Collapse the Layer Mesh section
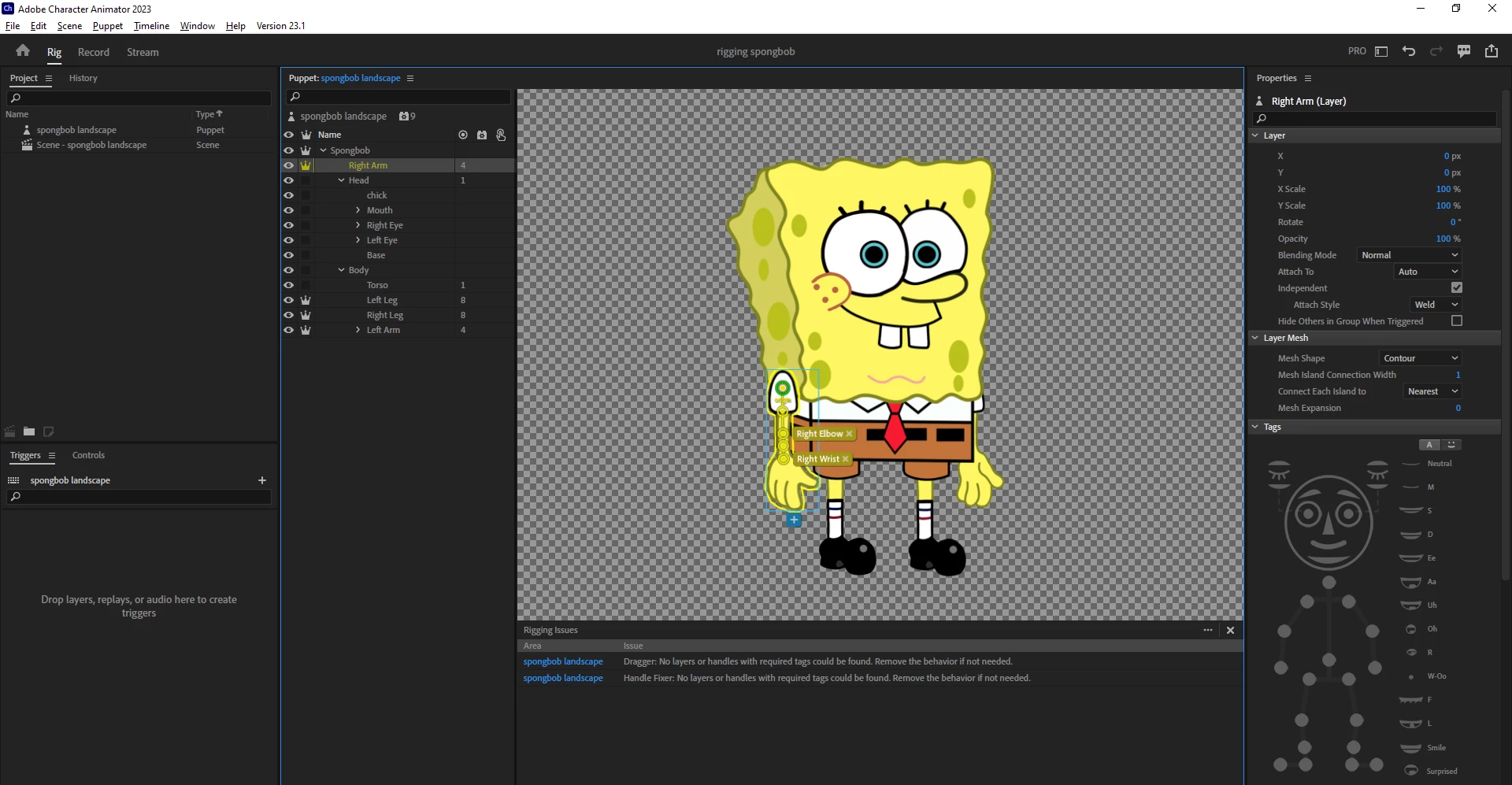This screenshot has width=1512, height=785. [x=1255, y=338]
